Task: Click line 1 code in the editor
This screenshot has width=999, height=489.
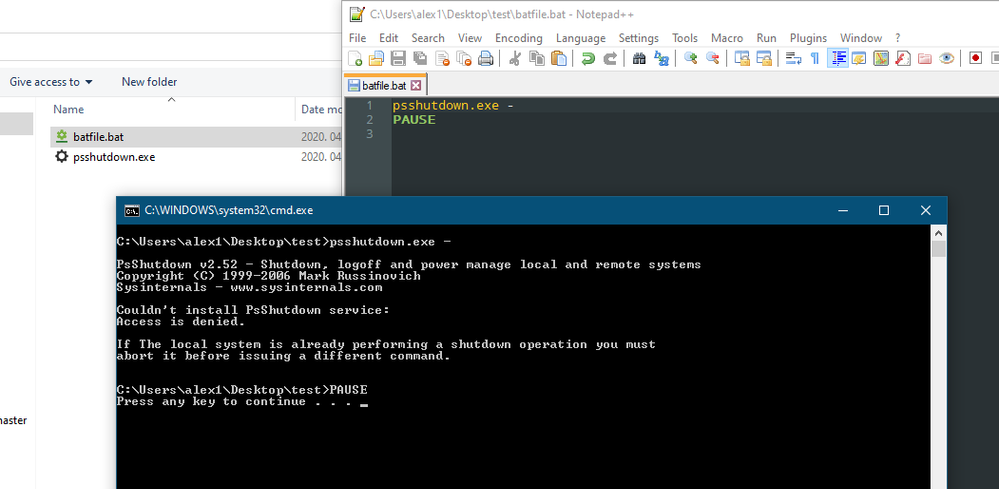Action: tap(452, 106)
